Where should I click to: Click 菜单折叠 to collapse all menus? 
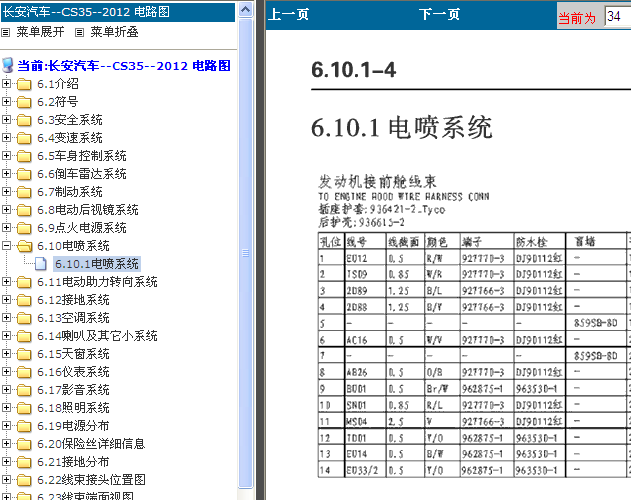(114, 32)
